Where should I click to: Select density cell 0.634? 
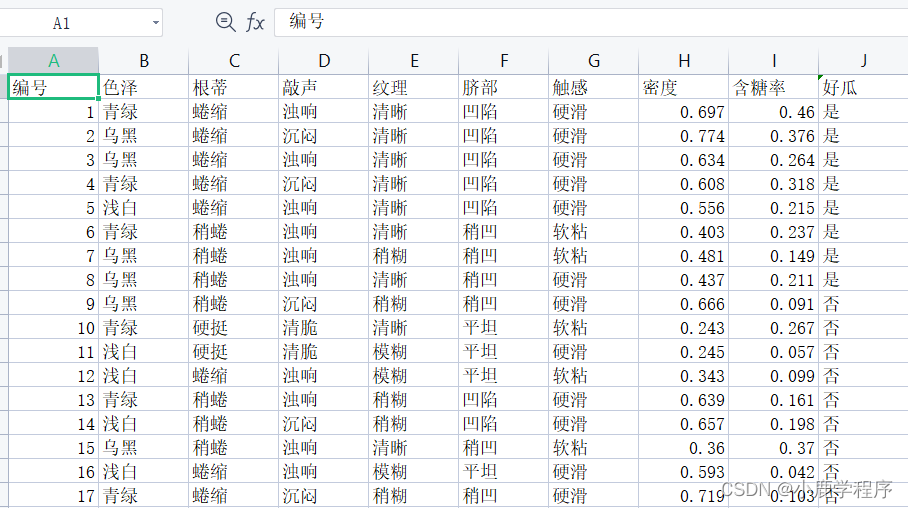684,159
